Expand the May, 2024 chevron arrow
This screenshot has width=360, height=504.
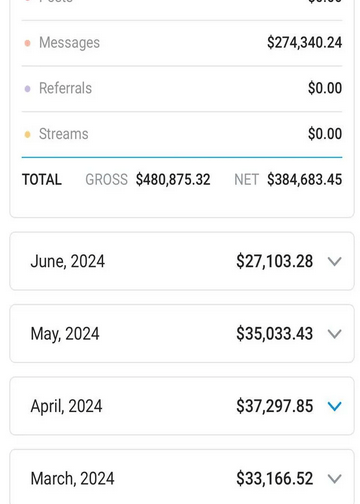pos(334,334)
